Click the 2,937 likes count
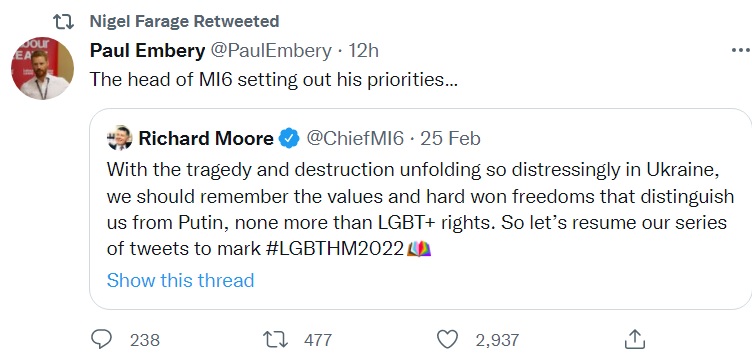 [497, 340]
